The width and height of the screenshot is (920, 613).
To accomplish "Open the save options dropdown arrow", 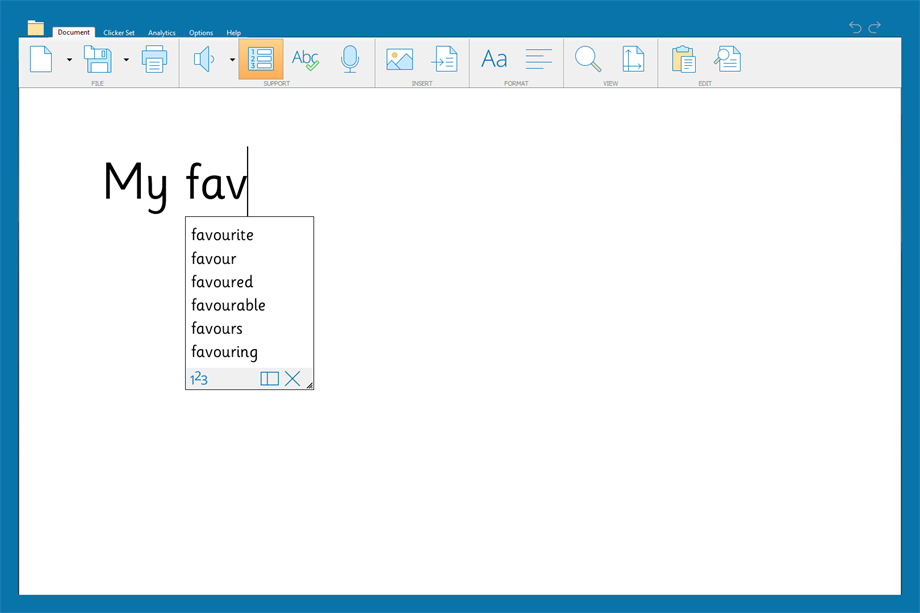I will 125,59.
